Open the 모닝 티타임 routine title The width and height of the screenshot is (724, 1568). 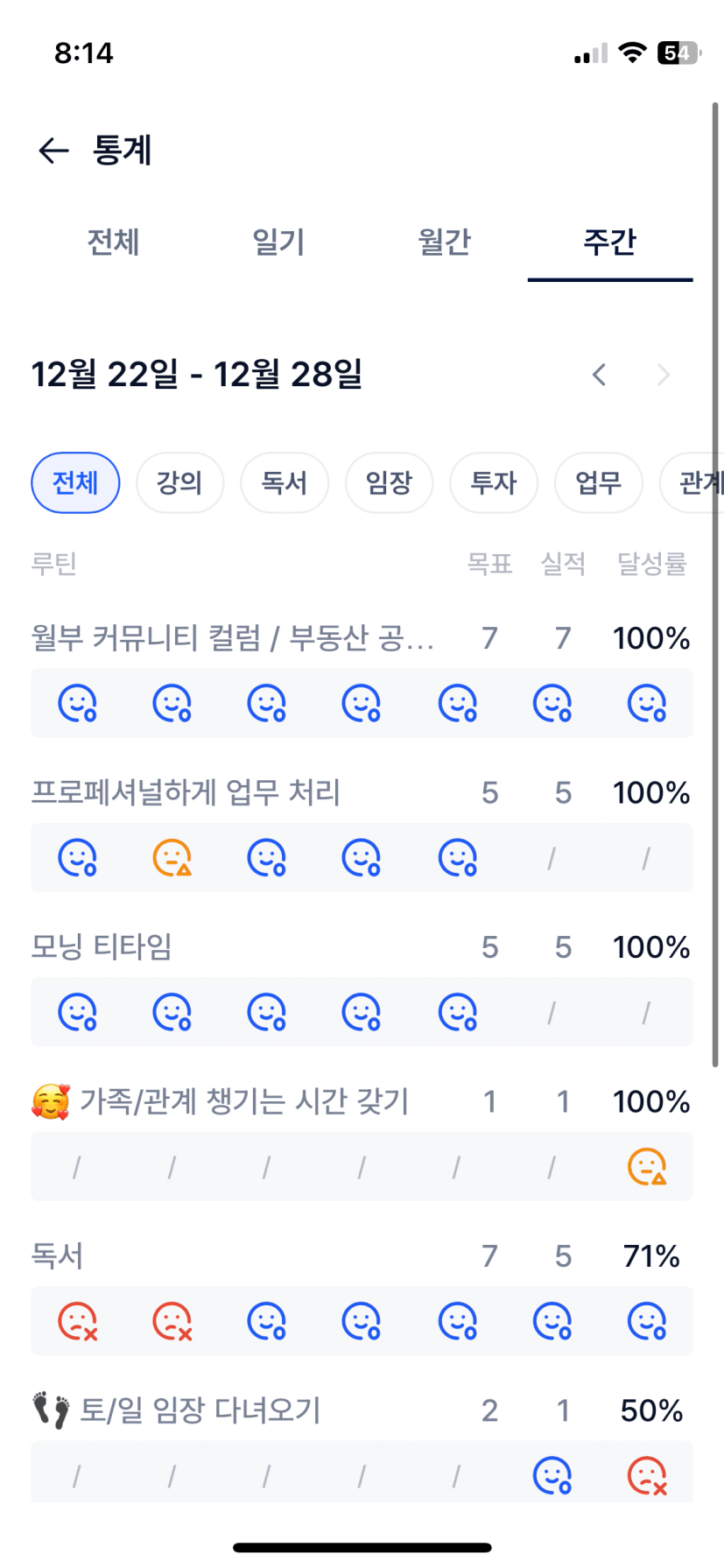click(x=102, y=947)
